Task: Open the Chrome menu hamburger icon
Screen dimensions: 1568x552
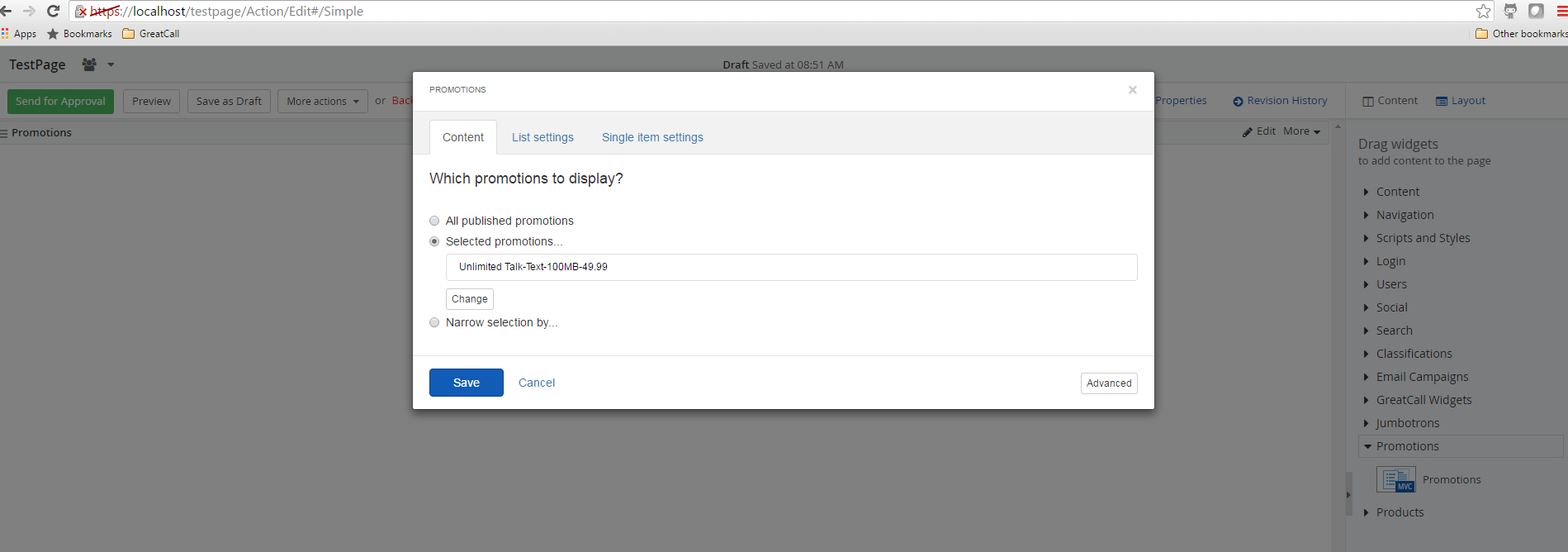Action: pyautogui.click(x=1561, y=12)
